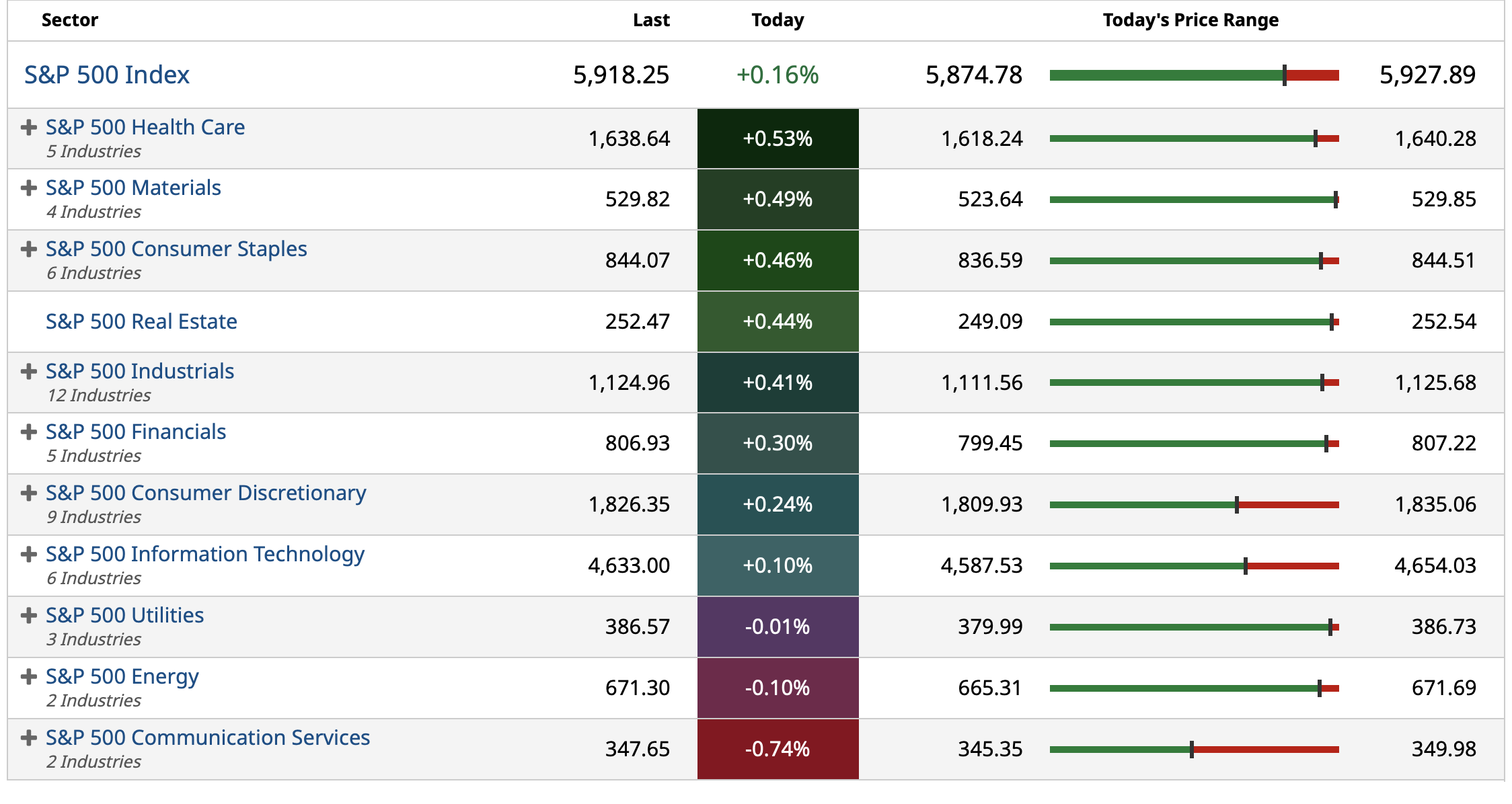Sort by the Sector column header
This screenshot has width=1512, height=804.
70,20
